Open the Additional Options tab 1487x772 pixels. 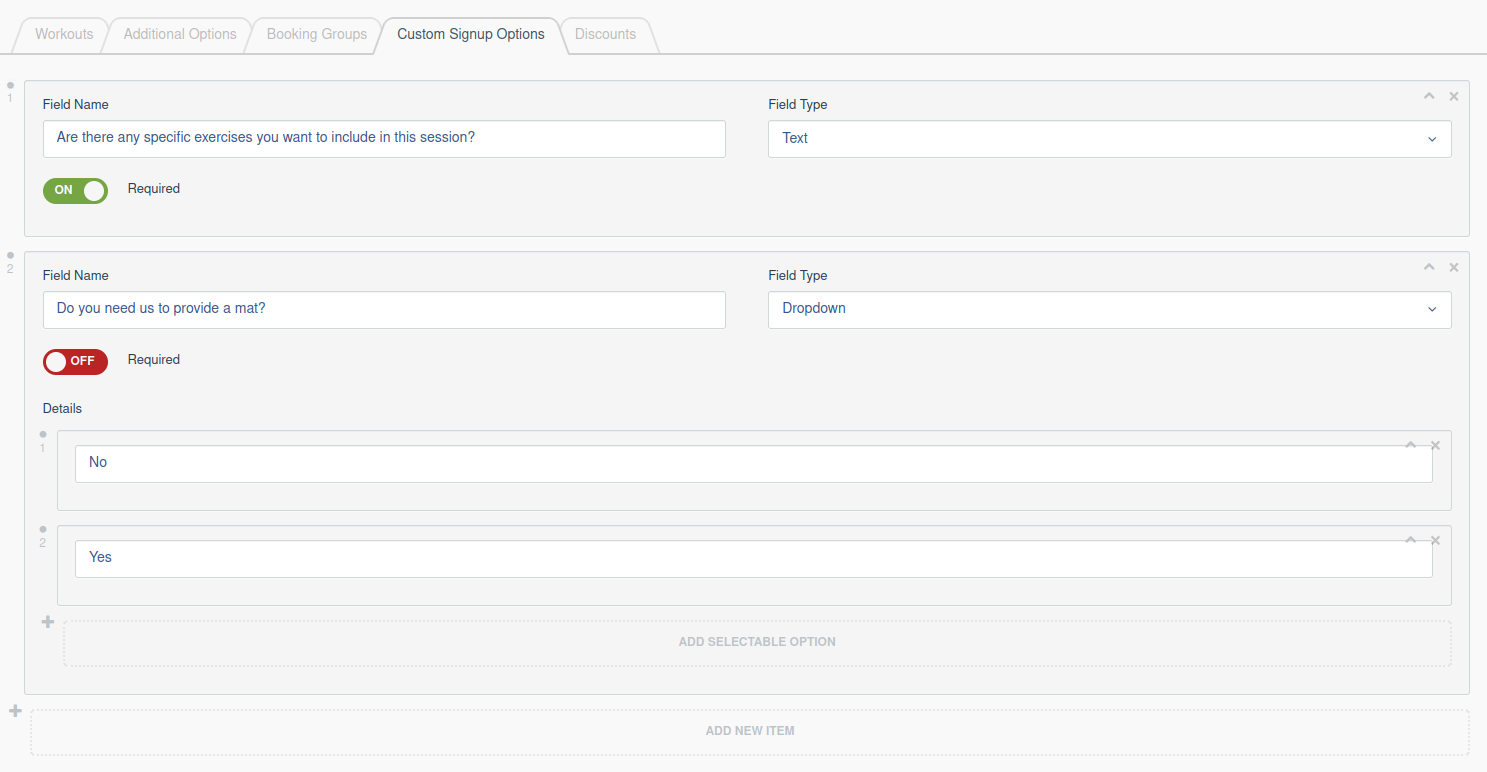click(180, 34)
